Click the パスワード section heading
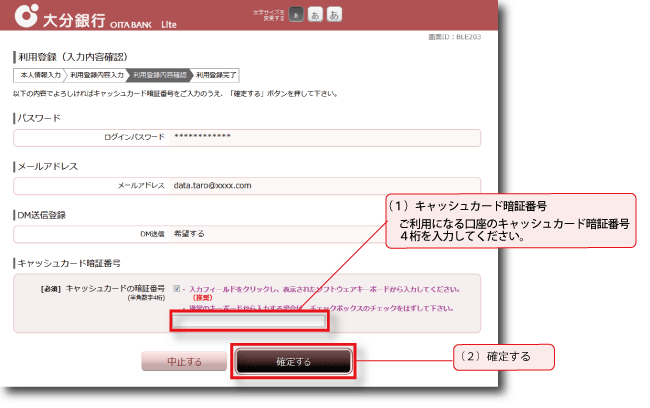 click(x=39, y=118)
